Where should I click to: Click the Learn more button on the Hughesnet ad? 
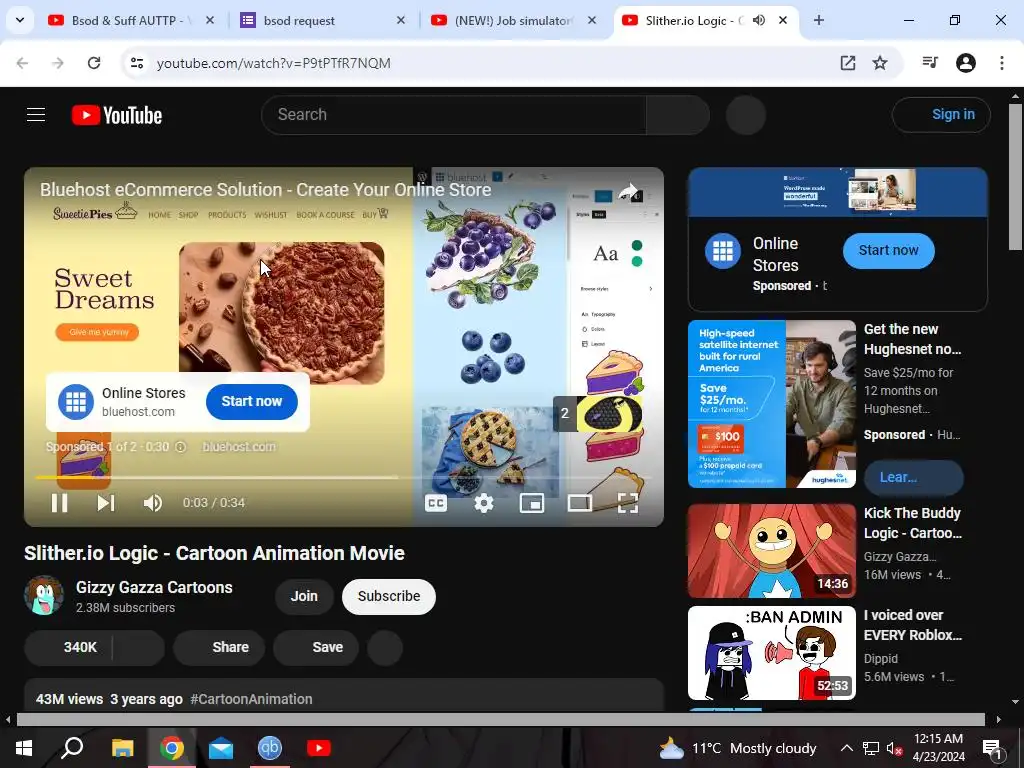point(913,477)
